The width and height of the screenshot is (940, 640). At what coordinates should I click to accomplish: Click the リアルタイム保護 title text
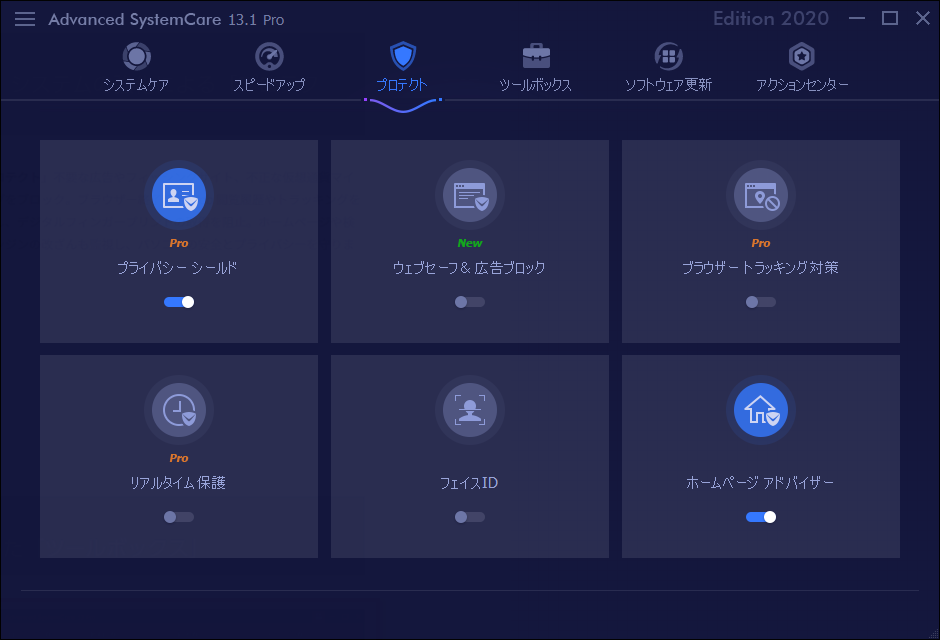pyautogui.click(x=178, y=483)
